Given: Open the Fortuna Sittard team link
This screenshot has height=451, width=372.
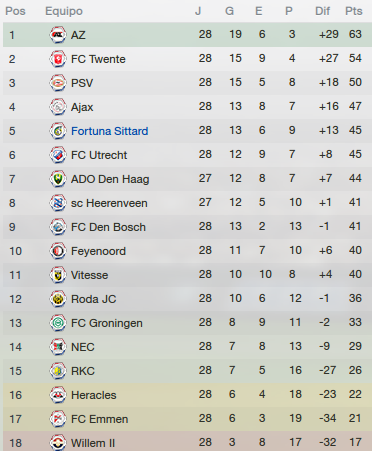Looking at the screenshot, I should tap(110, 131).
